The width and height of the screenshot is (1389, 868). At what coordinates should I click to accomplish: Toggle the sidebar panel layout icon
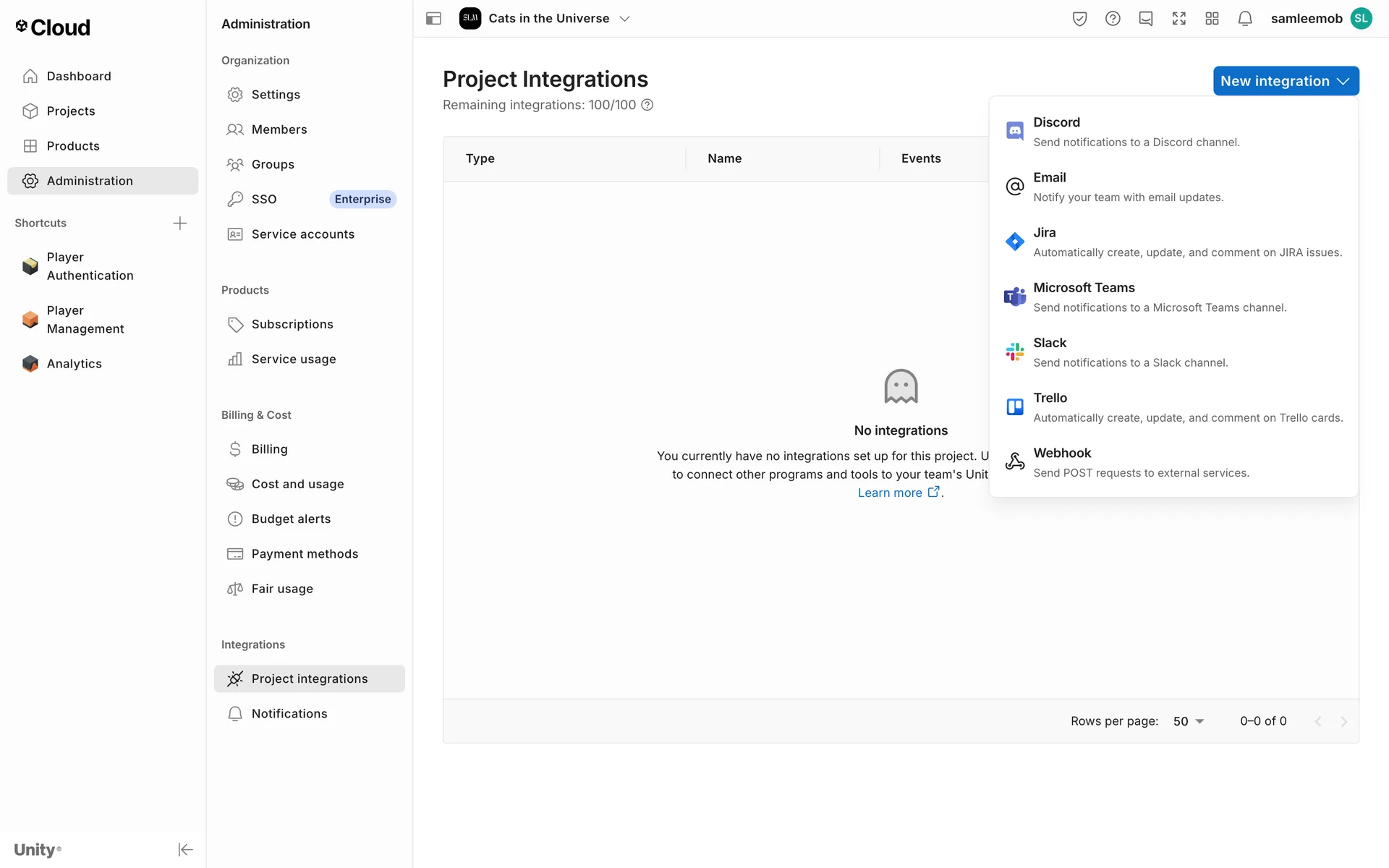(433, 19)
